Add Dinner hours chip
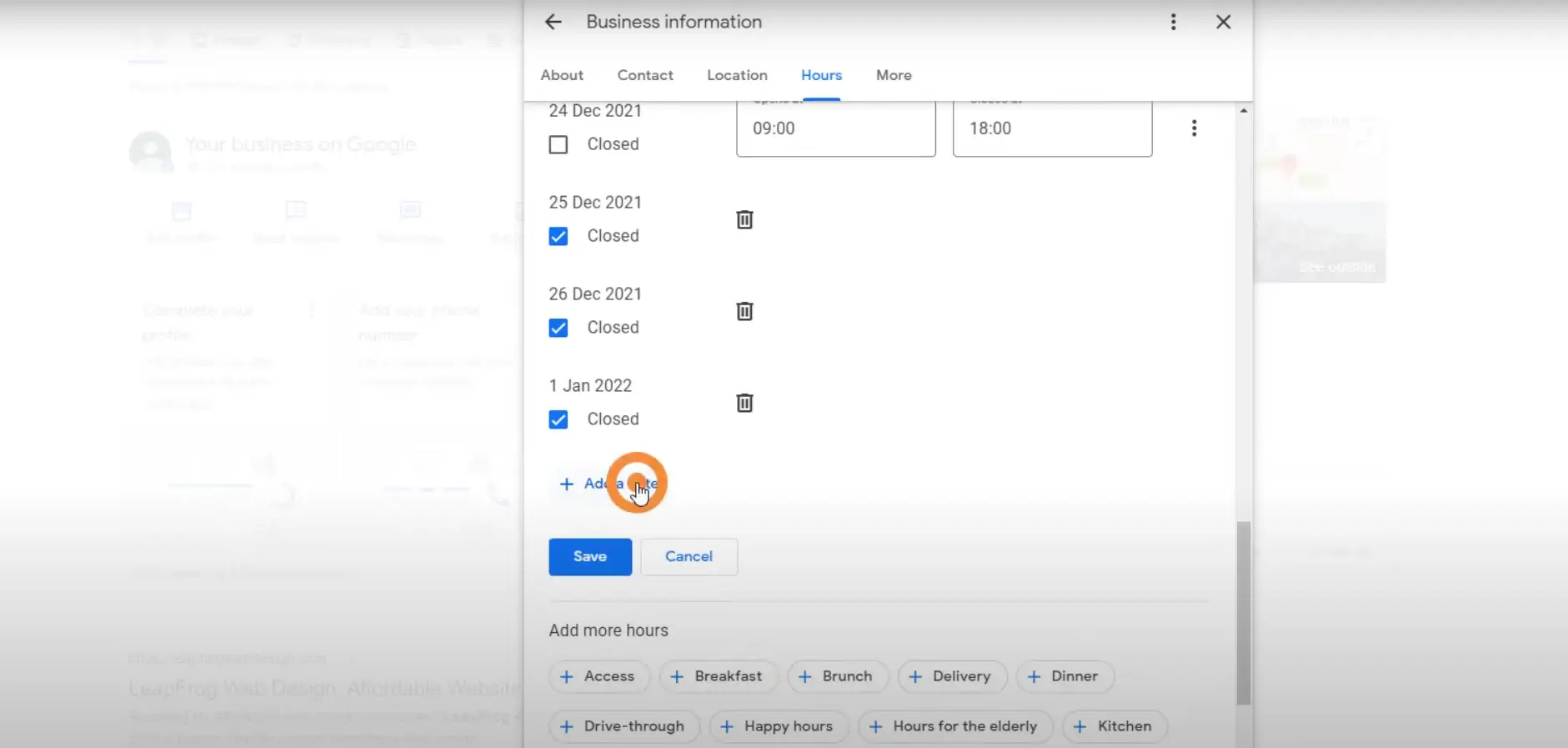Screen dimensions: 1568x748 1065,676
